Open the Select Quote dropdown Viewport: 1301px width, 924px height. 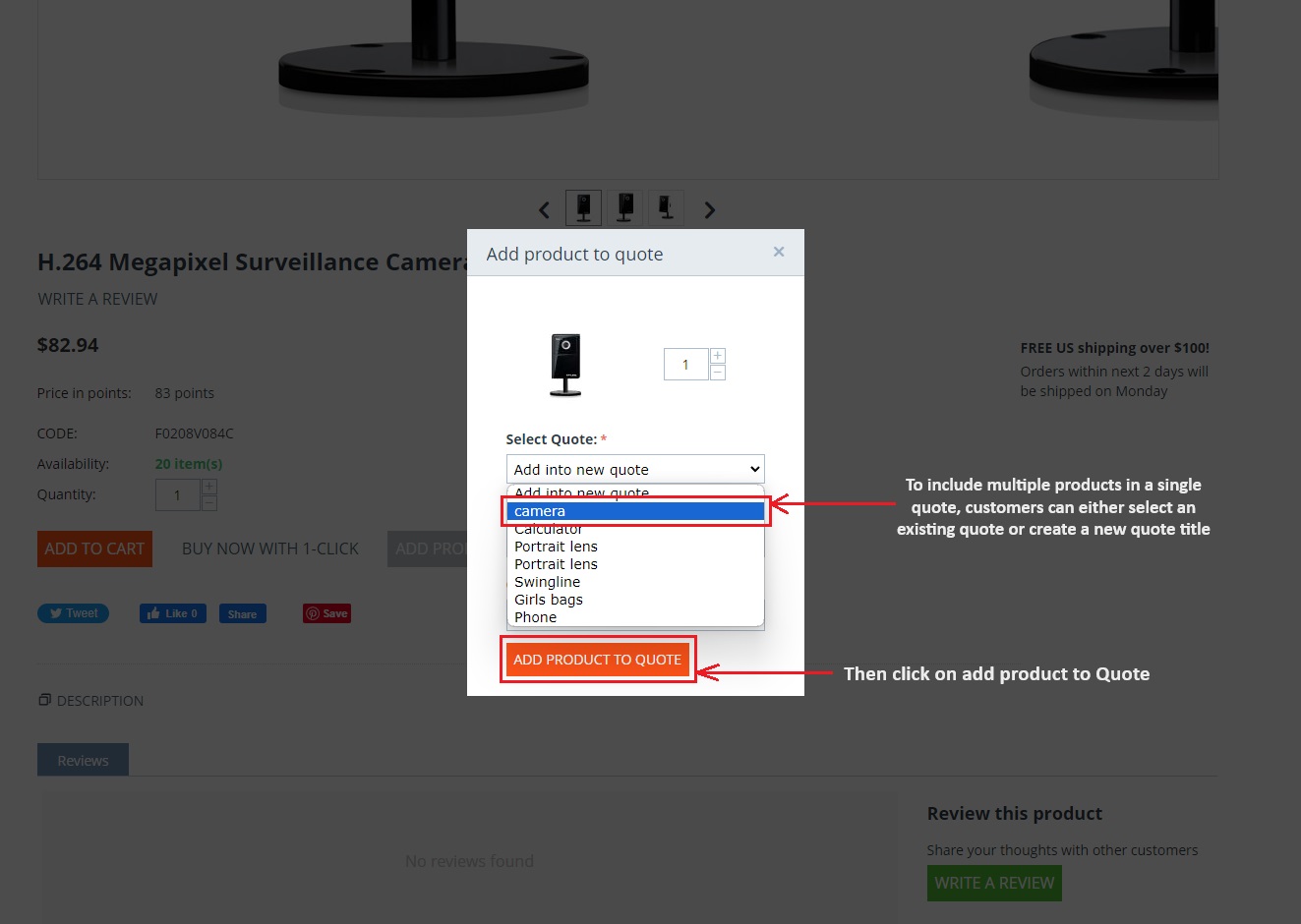click(635, 469)
